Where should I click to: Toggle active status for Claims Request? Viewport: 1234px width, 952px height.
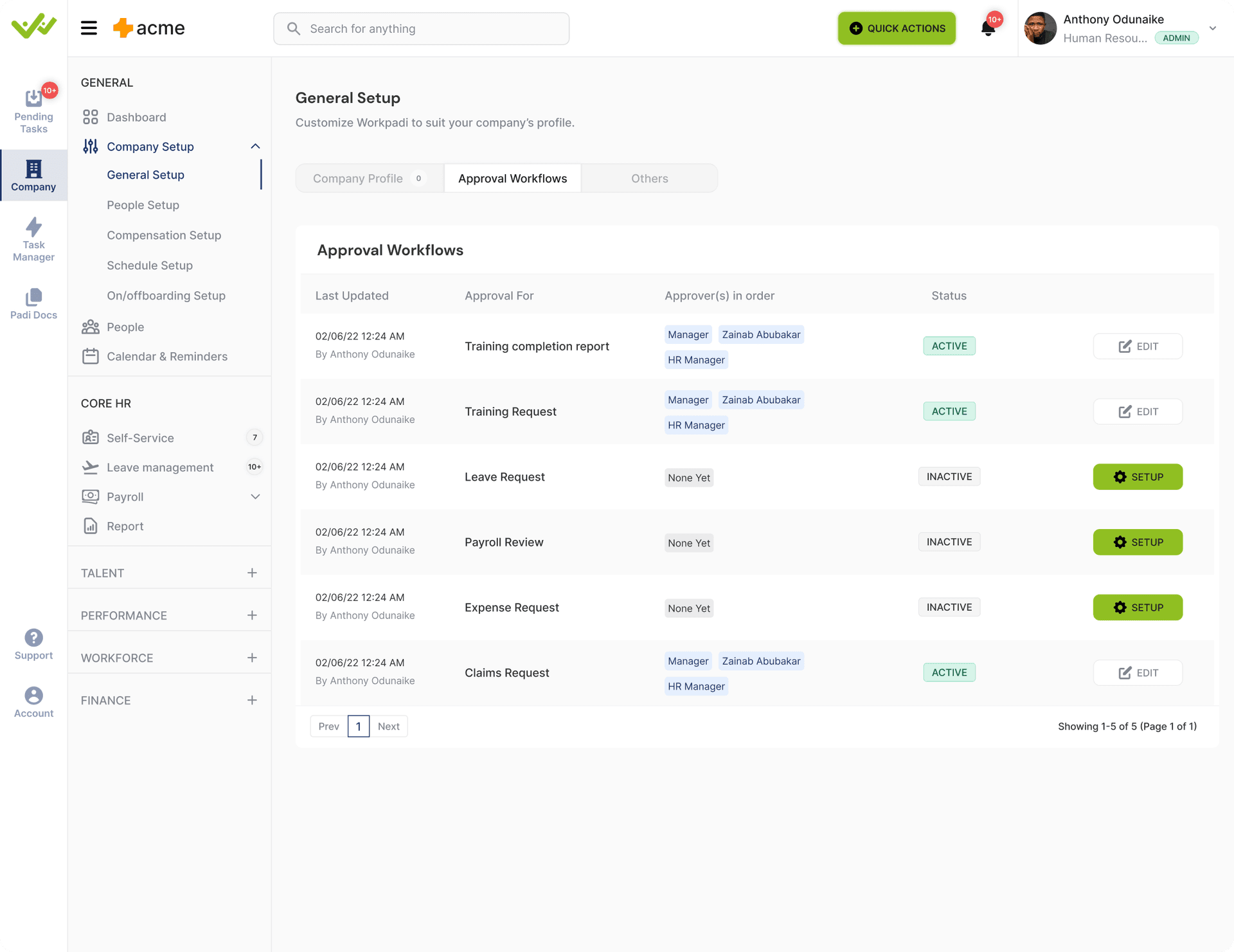(x=949, y=672)
